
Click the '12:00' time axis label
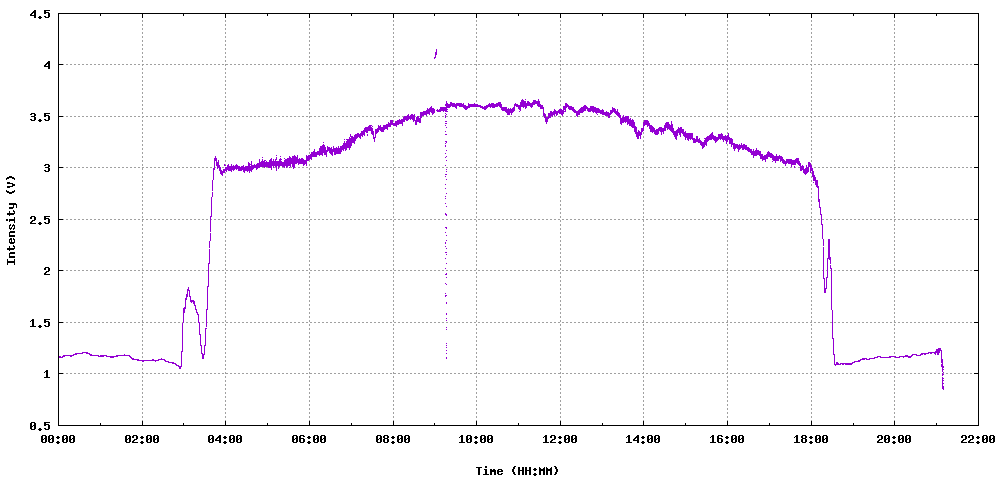pyautogui.click(x=560, y=440)
